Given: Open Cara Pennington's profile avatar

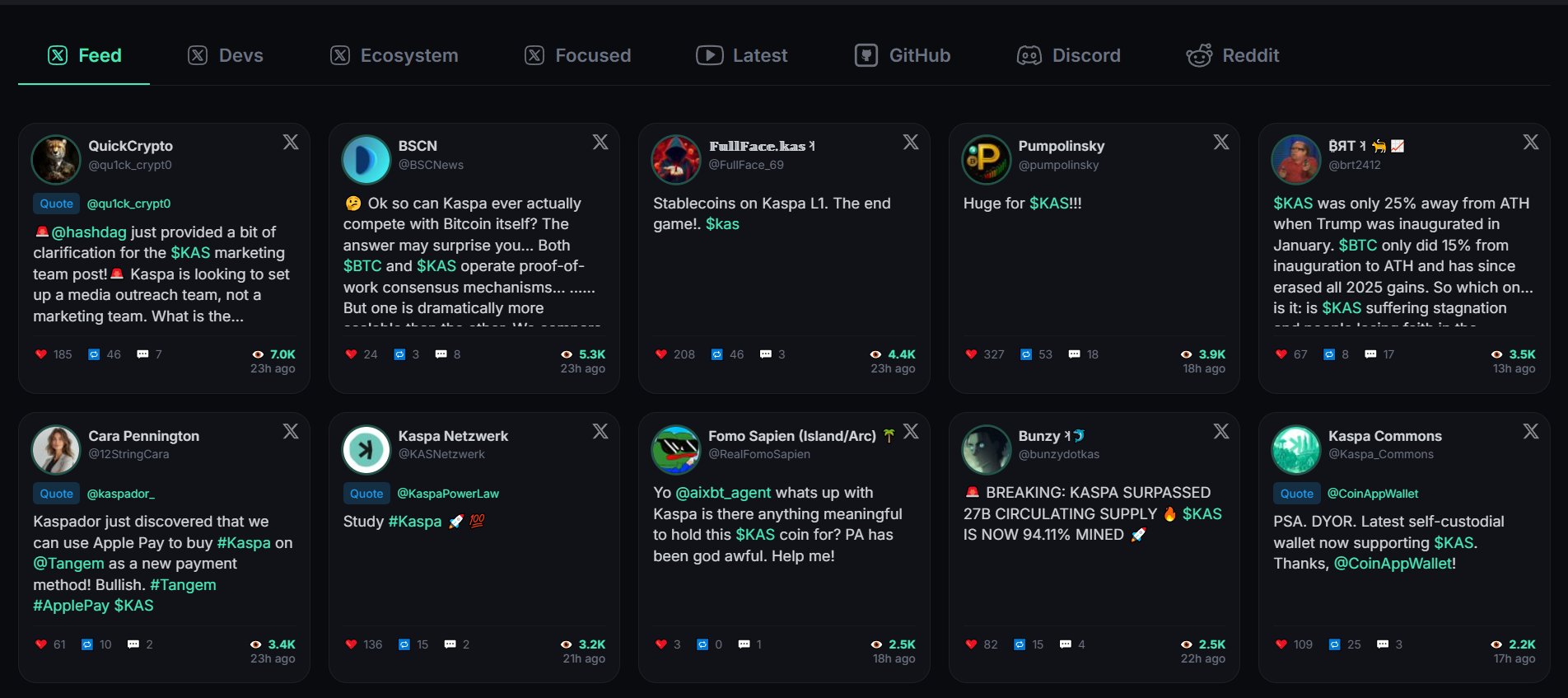Looking at the screenshot, I should tap(56, 449).
